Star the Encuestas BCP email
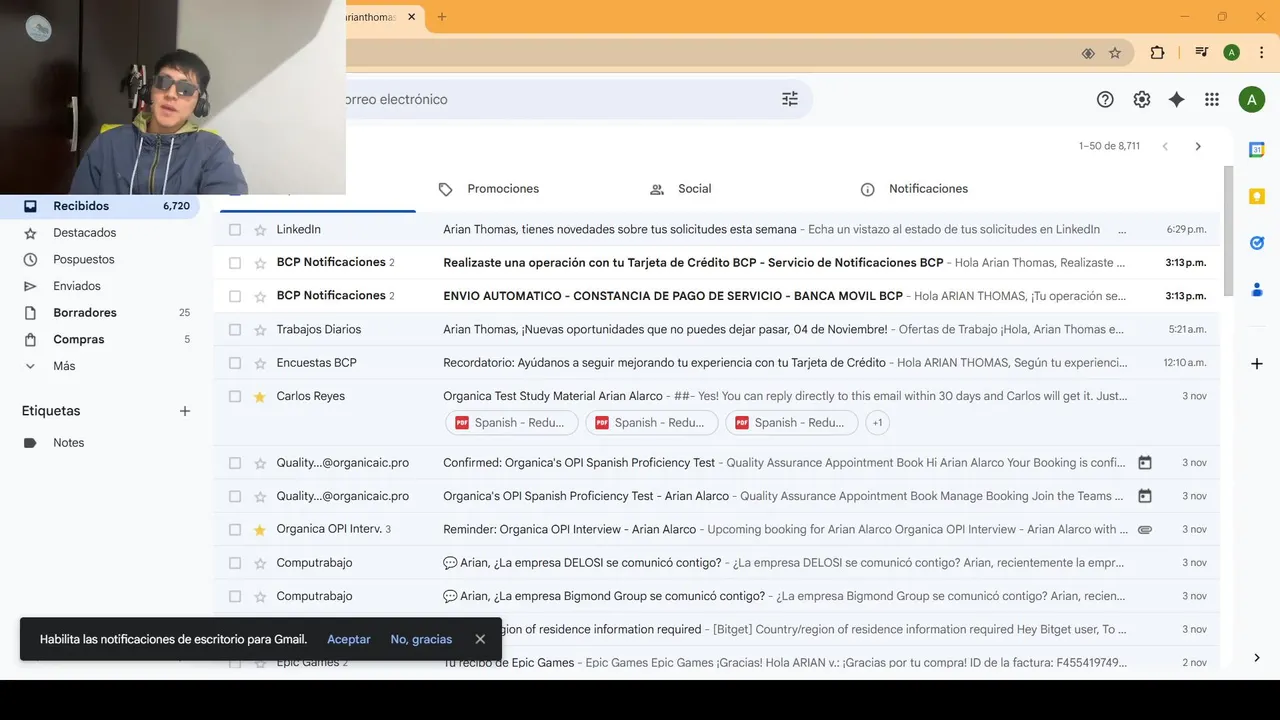1280x720 pixels. click(x=260, y=363)
